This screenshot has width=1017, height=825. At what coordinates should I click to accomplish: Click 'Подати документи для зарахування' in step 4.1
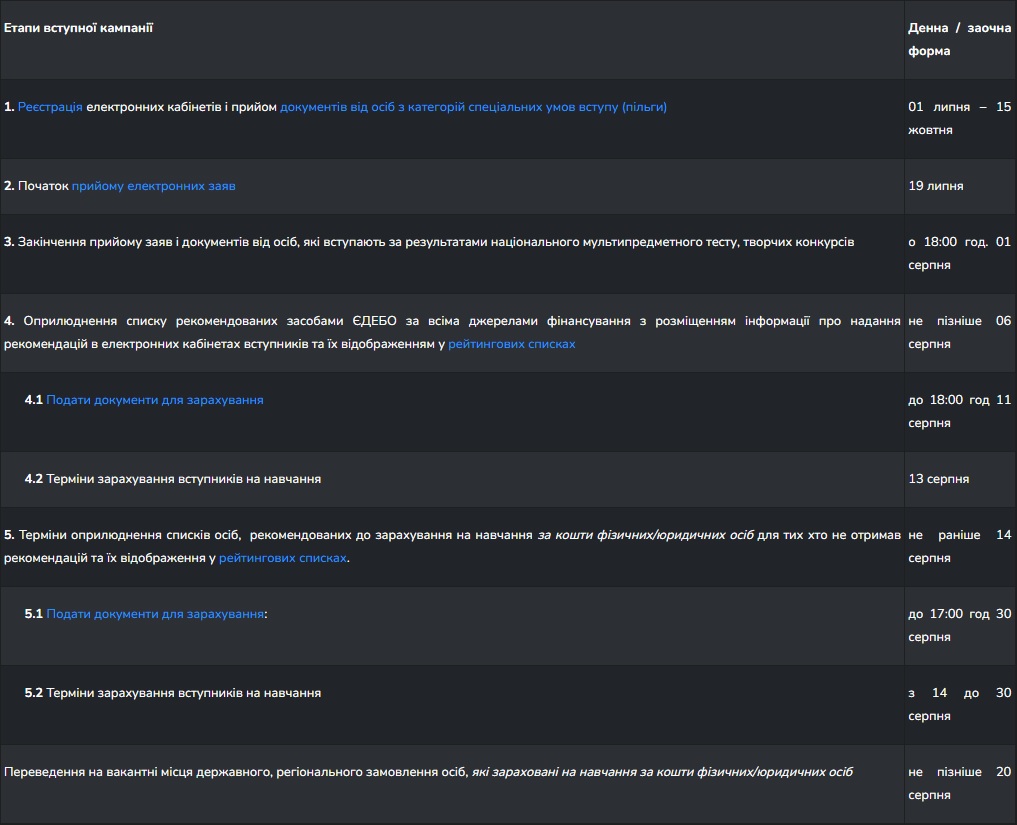coord(155,400)
